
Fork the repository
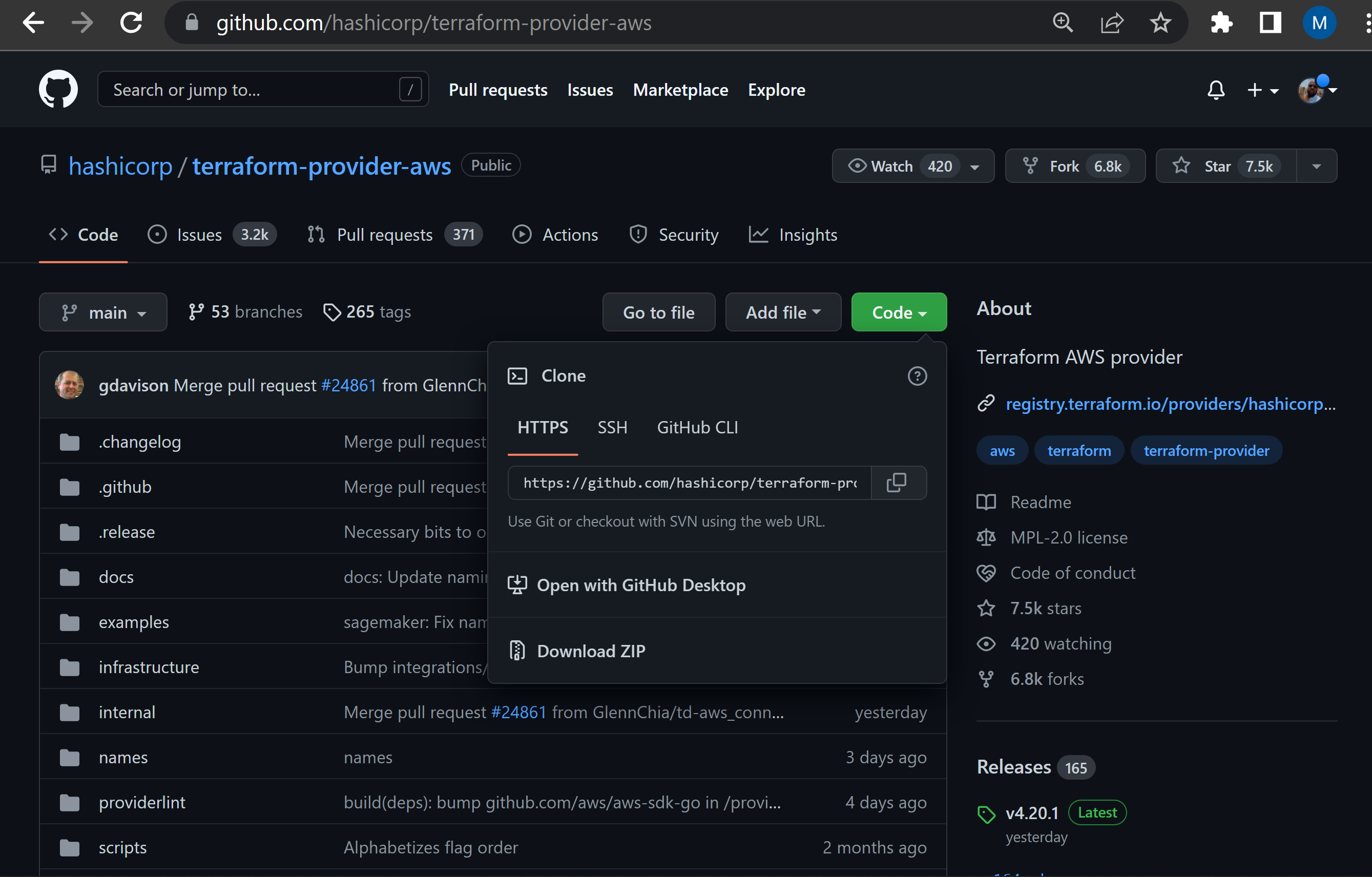(1075, 166)
